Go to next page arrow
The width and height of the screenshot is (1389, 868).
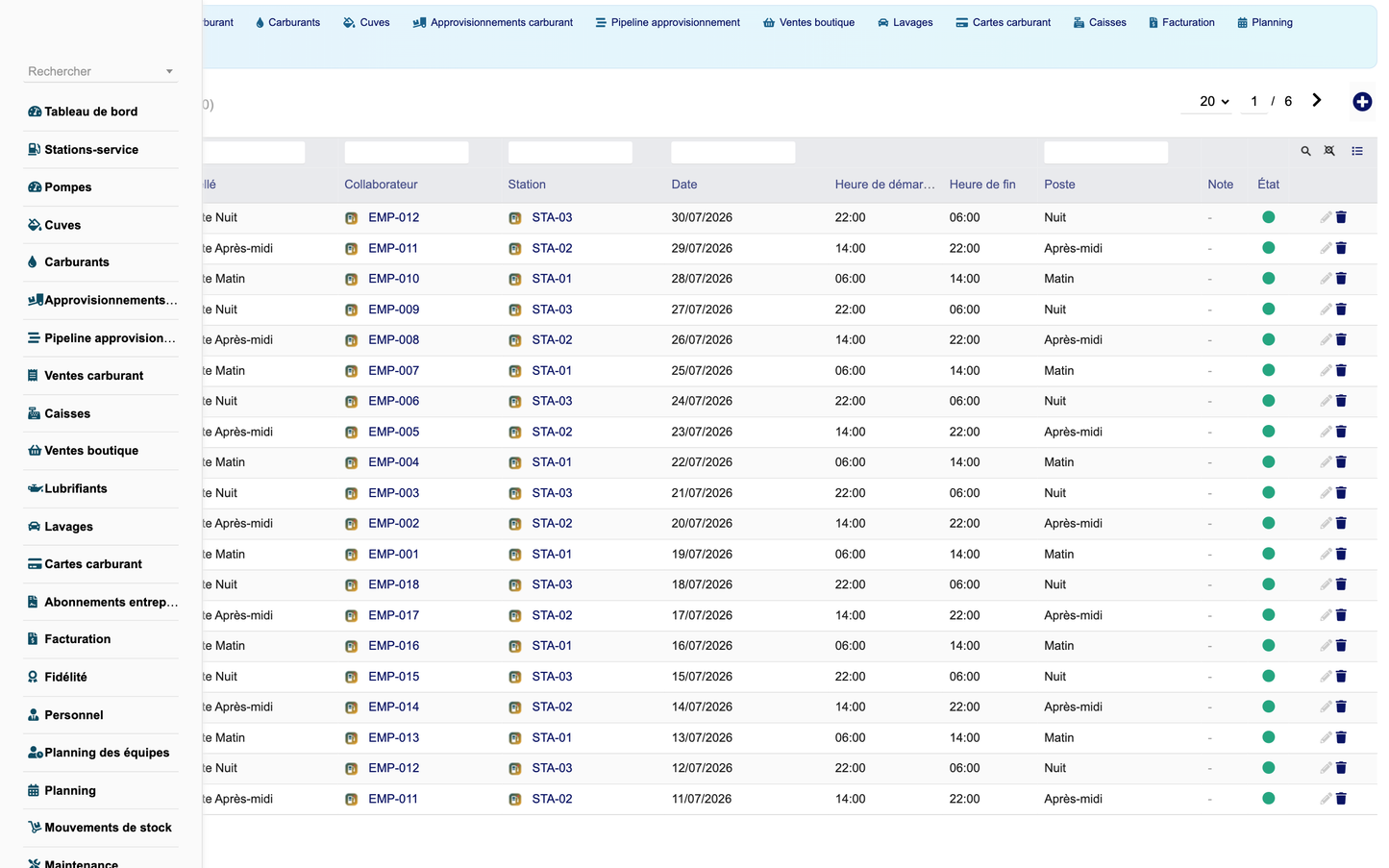[x=1317, y=101]
